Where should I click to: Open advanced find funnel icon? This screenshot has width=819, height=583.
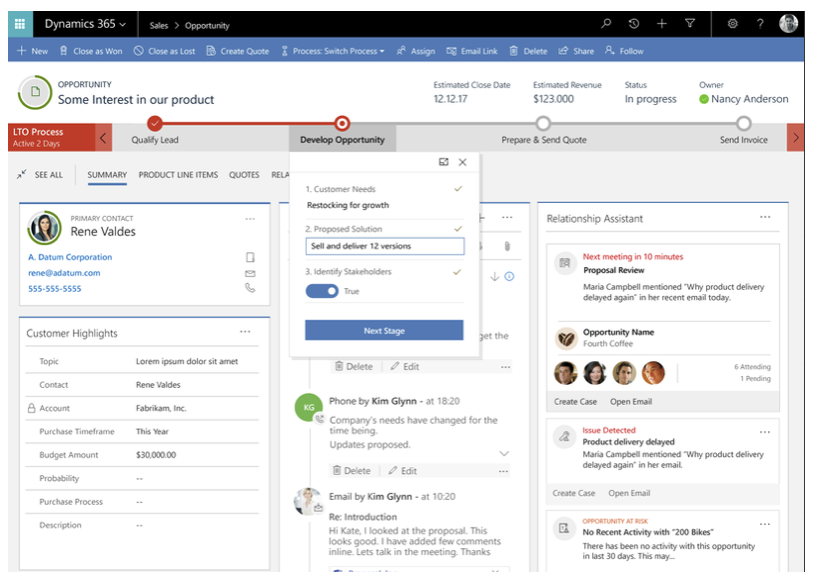click(x=690, y=24)
